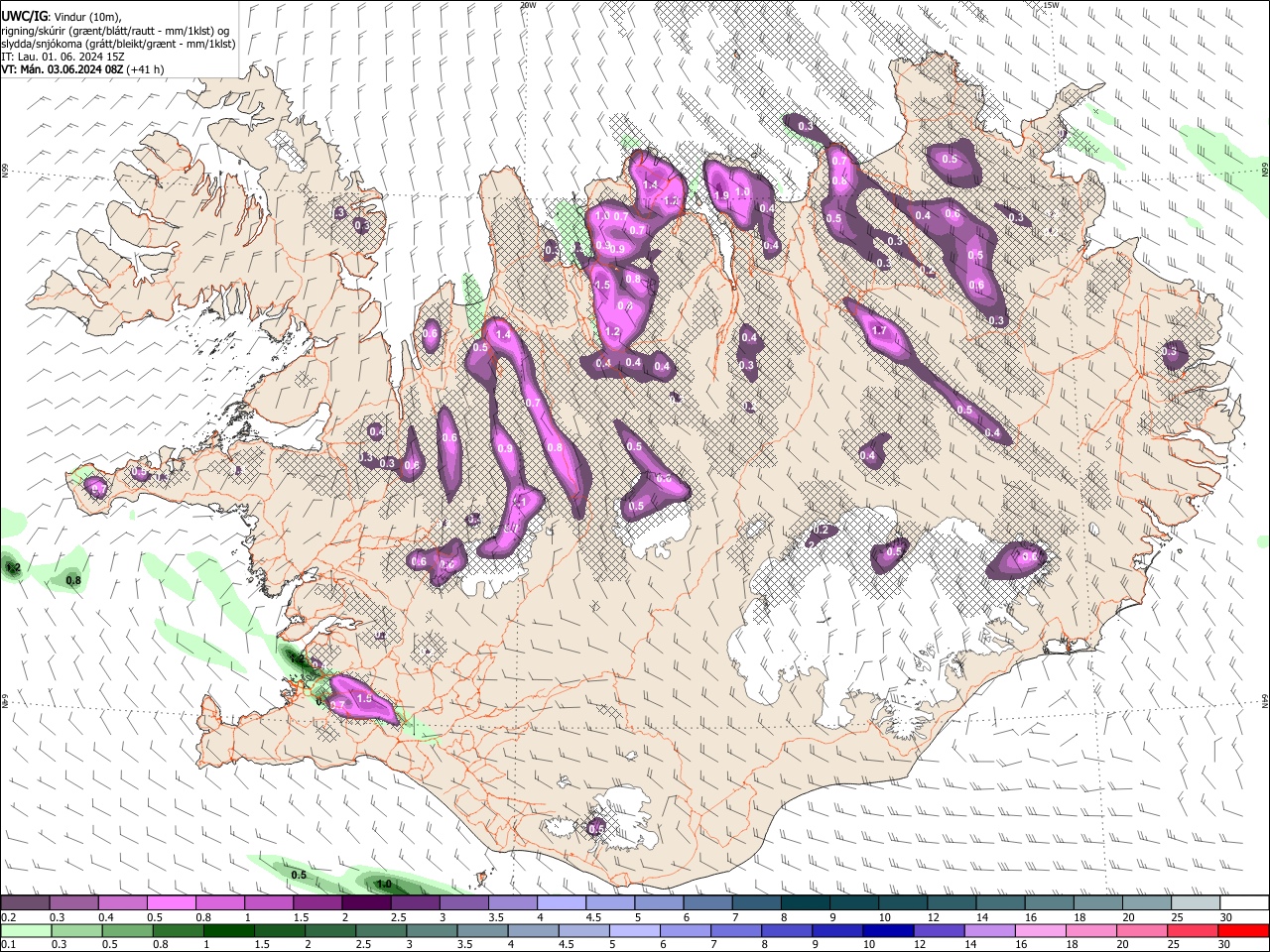The width and height of the screenshot is (1270, 952).
Task: Select lower legend bright red swatch at 30
Action: pyautogui.click(x=1244, y=930)
